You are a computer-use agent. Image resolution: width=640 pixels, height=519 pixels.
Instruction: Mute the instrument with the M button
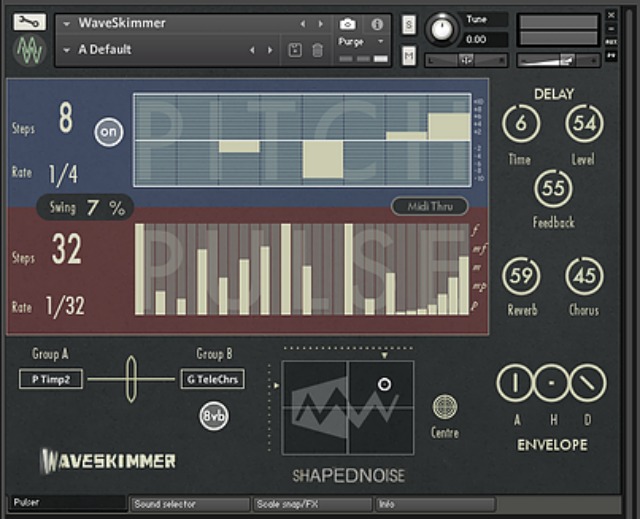[x=409, y=56]
